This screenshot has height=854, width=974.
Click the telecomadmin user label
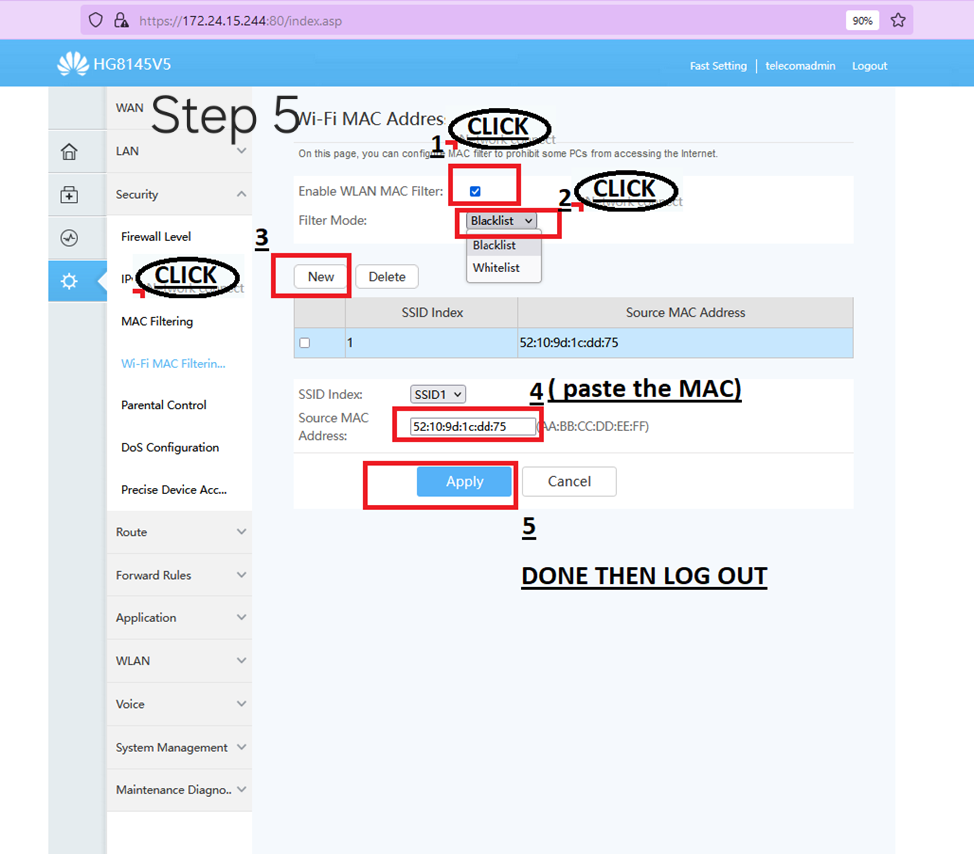click(x=800, y=66)
